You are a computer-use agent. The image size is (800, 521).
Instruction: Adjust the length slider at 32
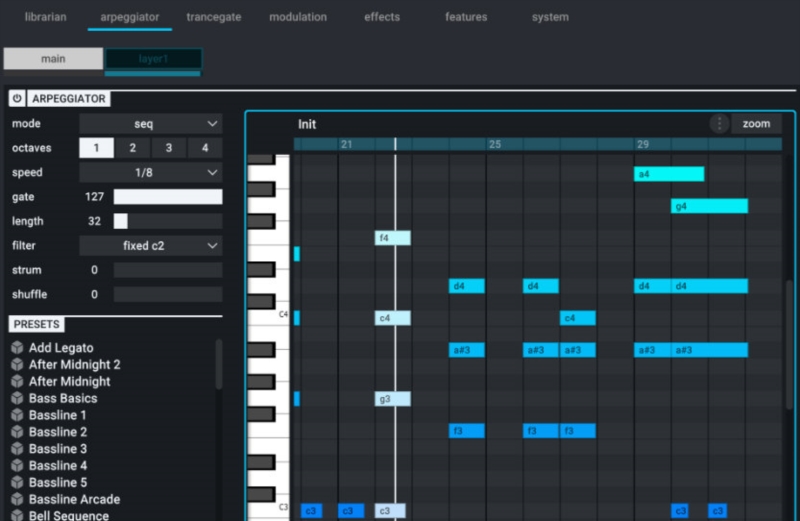pos(168,221)
